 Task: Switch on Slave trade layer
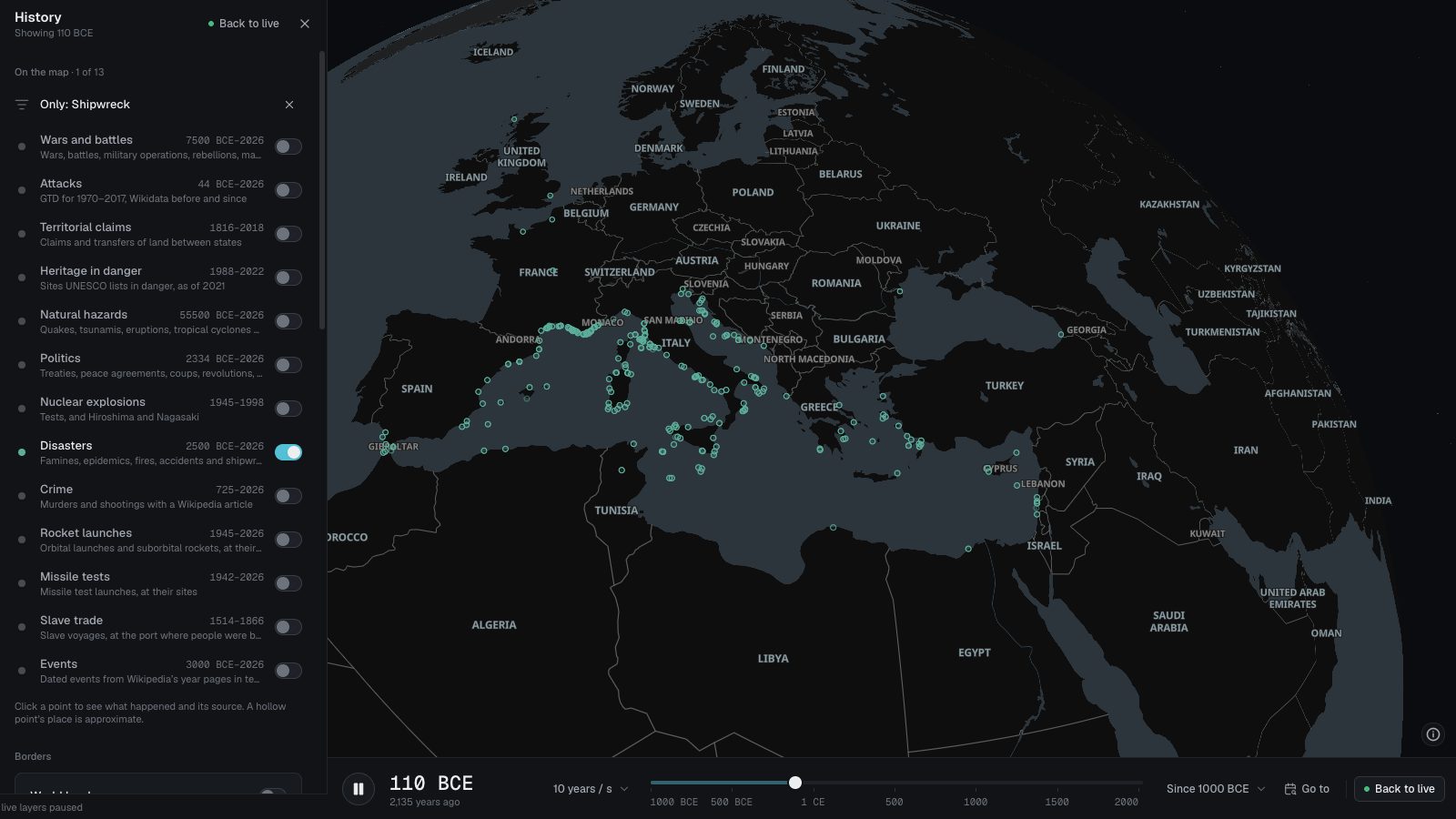[288, 627]
